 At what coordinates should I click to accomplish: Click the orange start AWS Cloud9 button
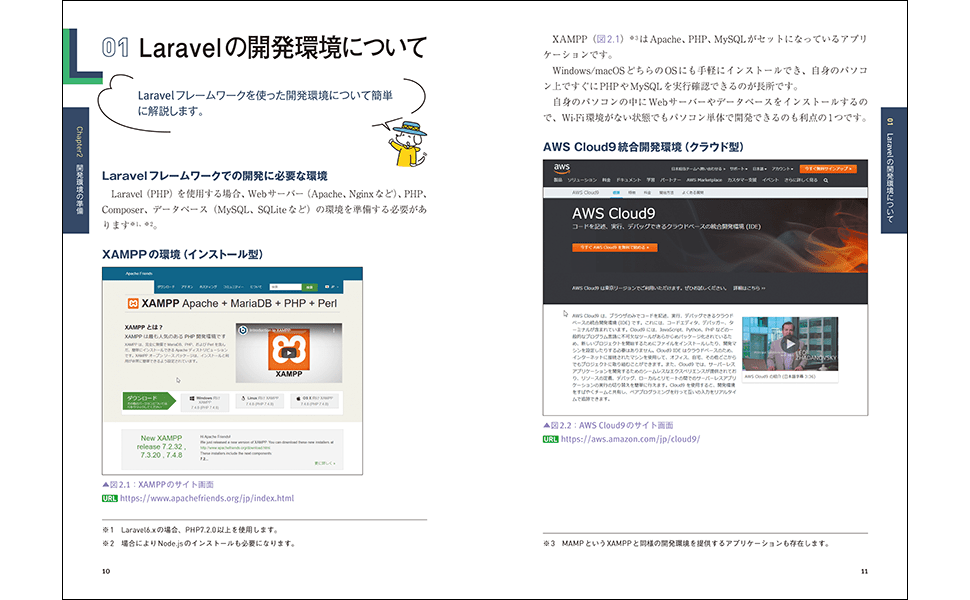[x=614, y=247]
